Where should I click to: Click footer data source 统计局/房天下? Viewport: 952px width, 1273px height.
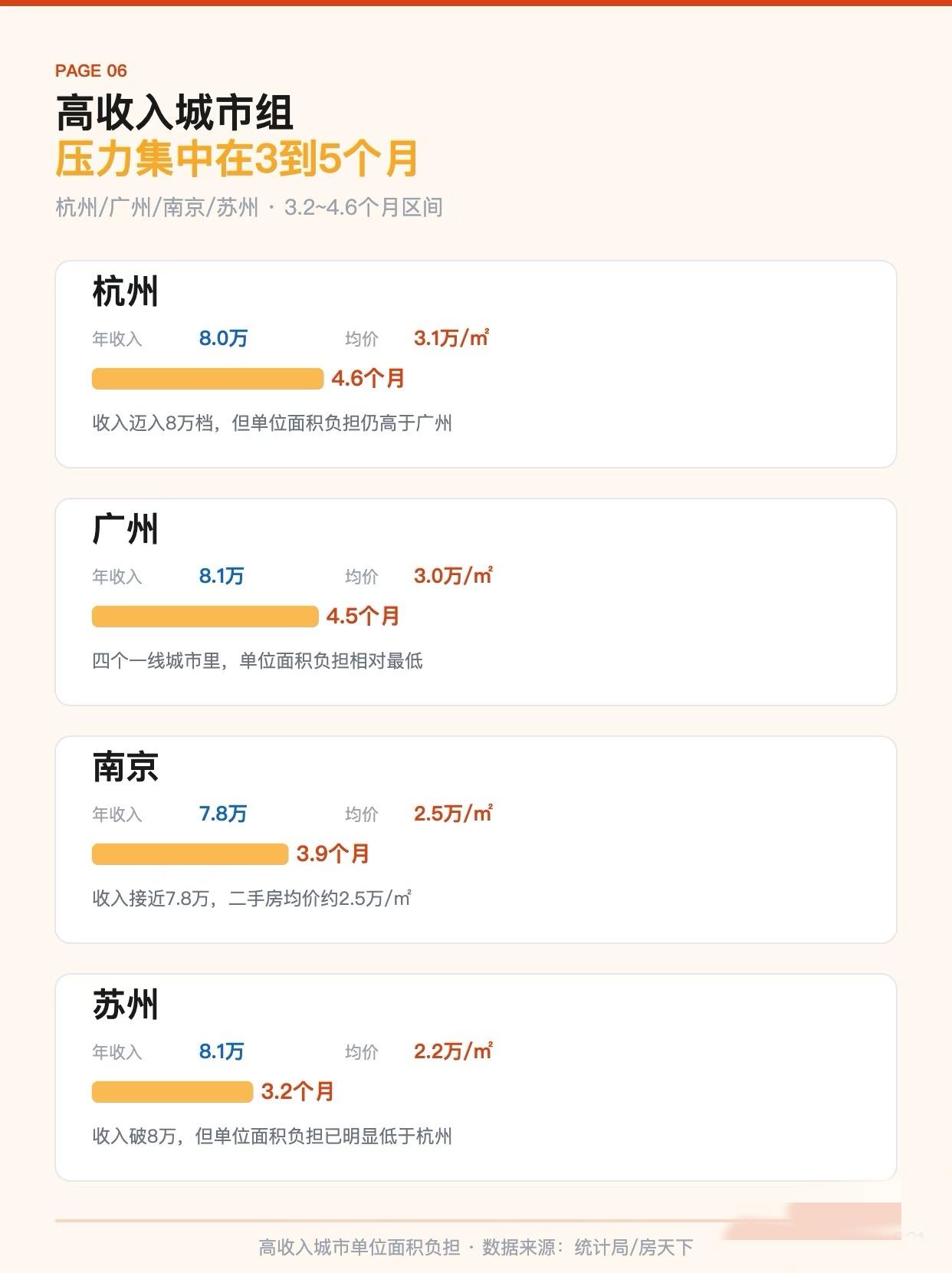634,1248
